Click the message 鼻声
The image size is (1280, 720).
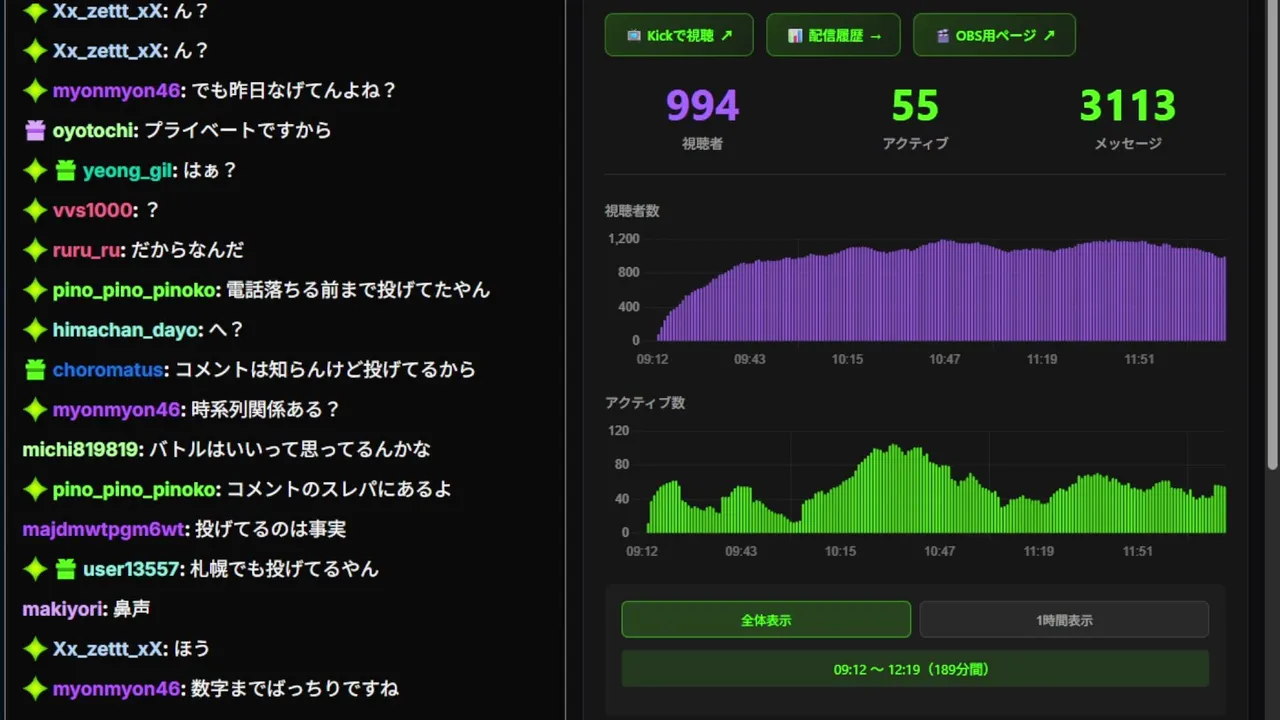131,609
